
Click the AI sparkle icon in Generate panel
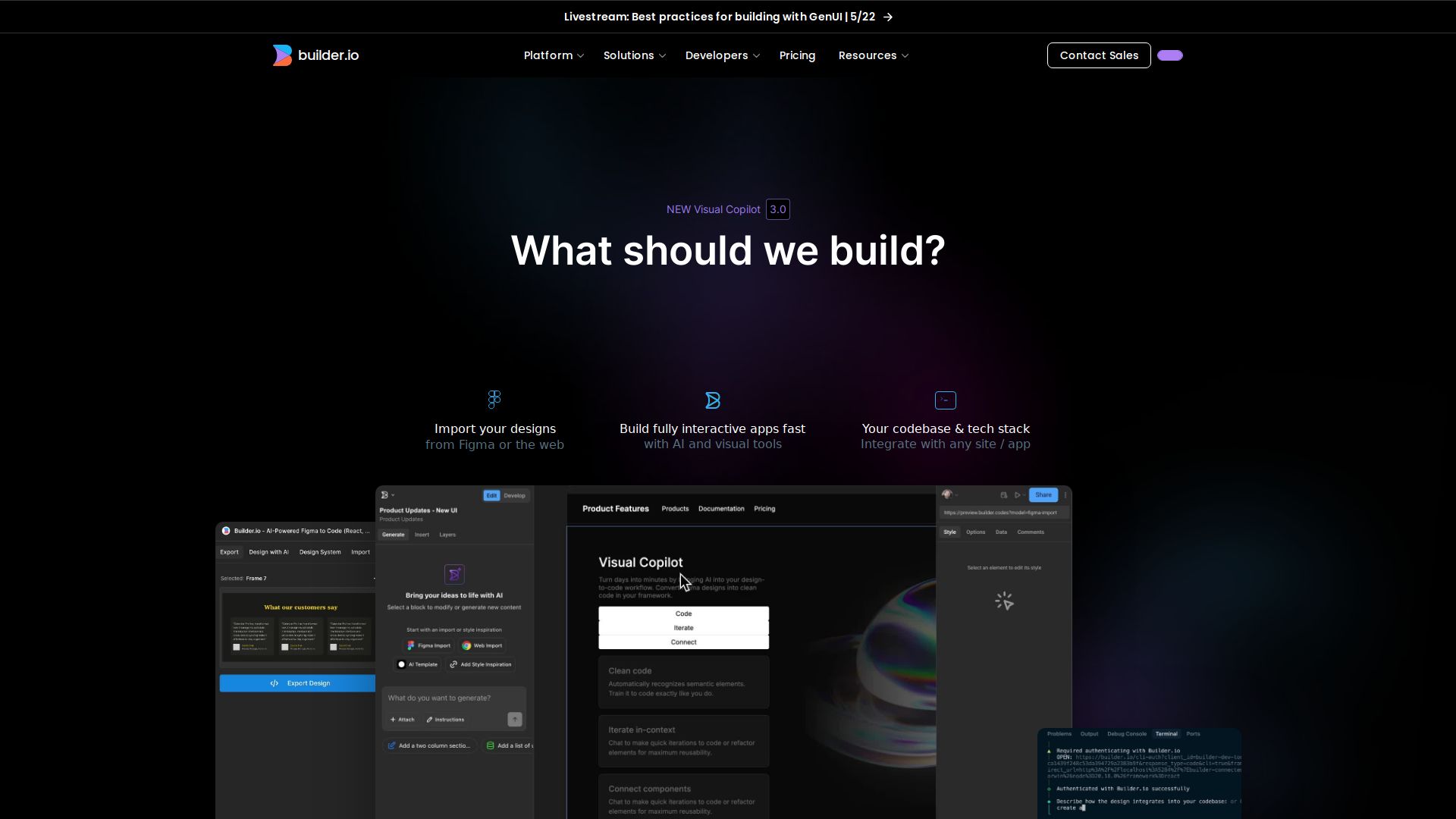[x=454, y=574]
